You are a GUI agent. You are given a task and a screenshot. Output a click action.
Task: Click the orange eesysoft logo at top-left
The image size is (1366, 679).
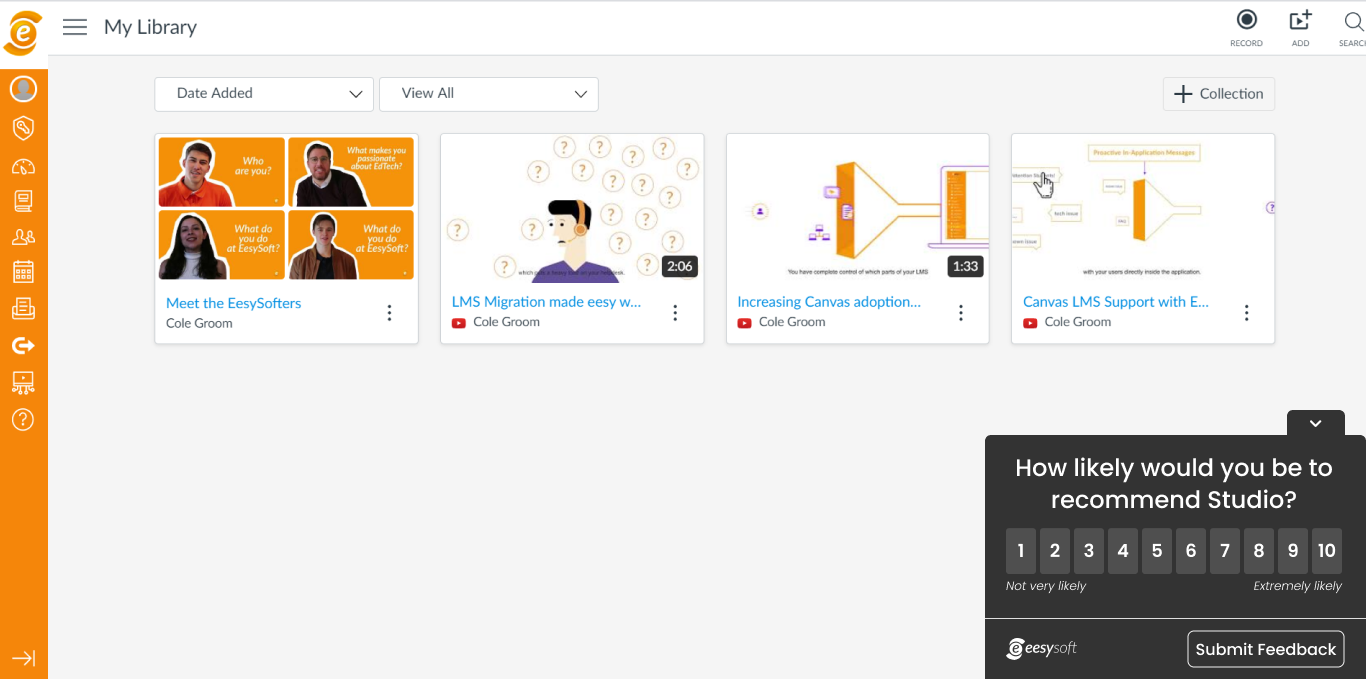[23, 33]
